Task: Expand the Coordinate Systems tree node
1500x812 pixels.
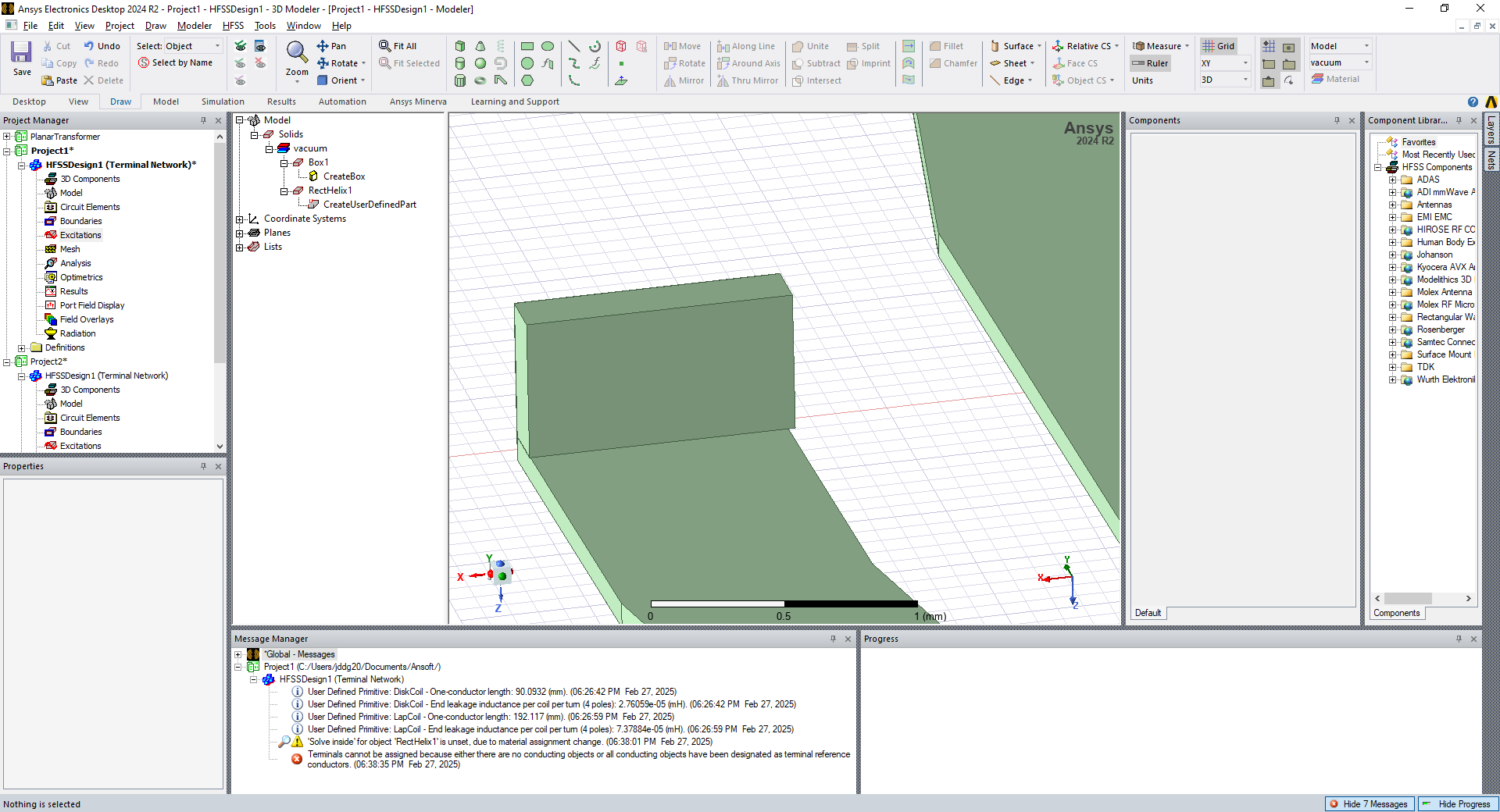Action: pyautogui.click(x=240, y=219)
